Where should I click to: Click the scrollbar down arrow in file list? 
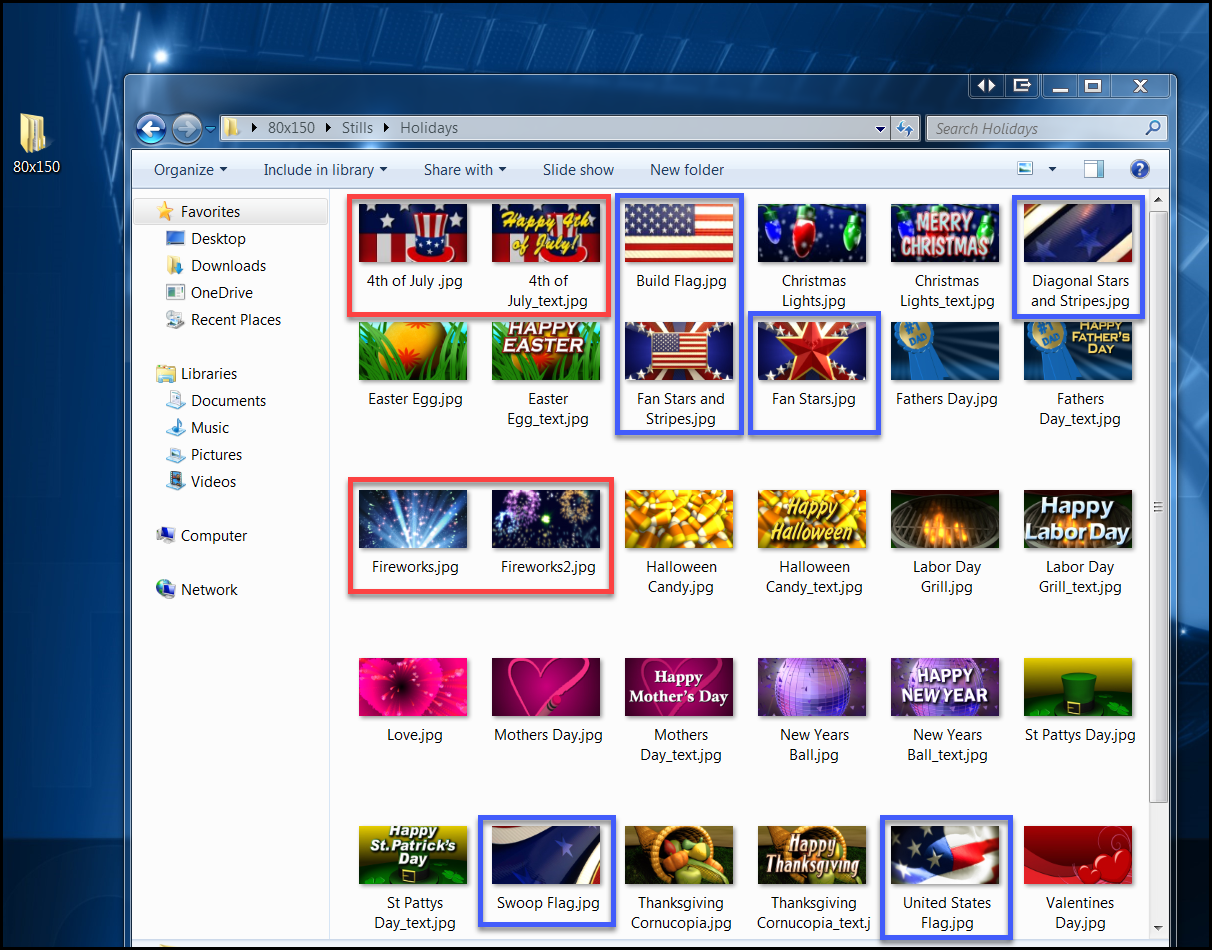pyautogui.click(x=1158, y=928)
